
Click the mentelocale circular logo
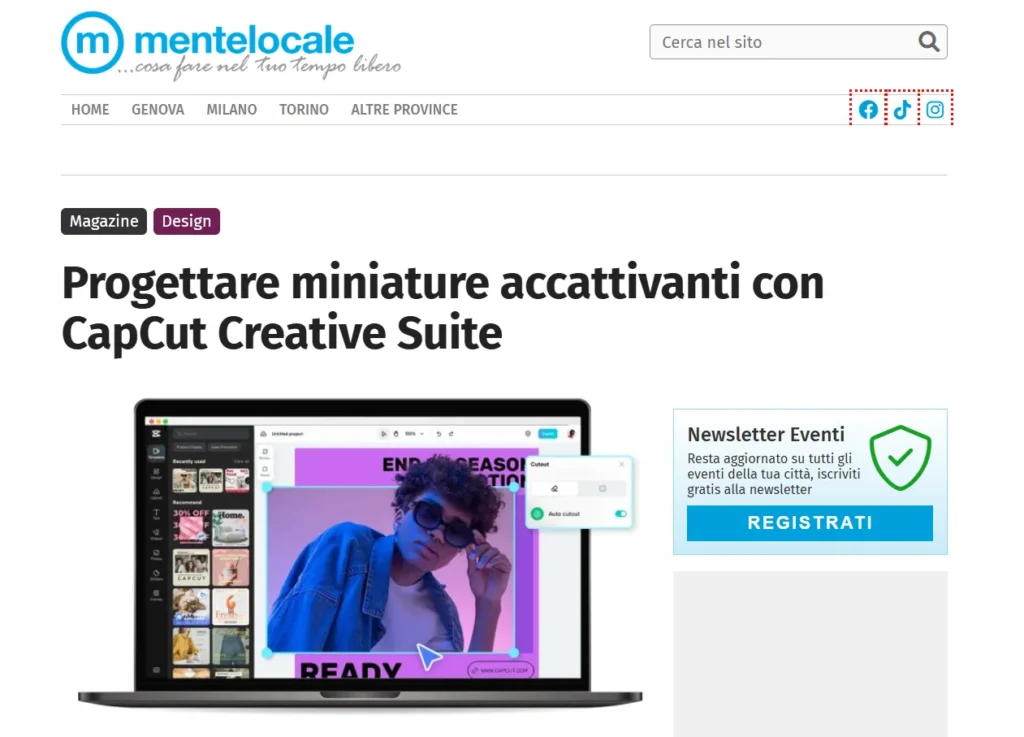92,43
